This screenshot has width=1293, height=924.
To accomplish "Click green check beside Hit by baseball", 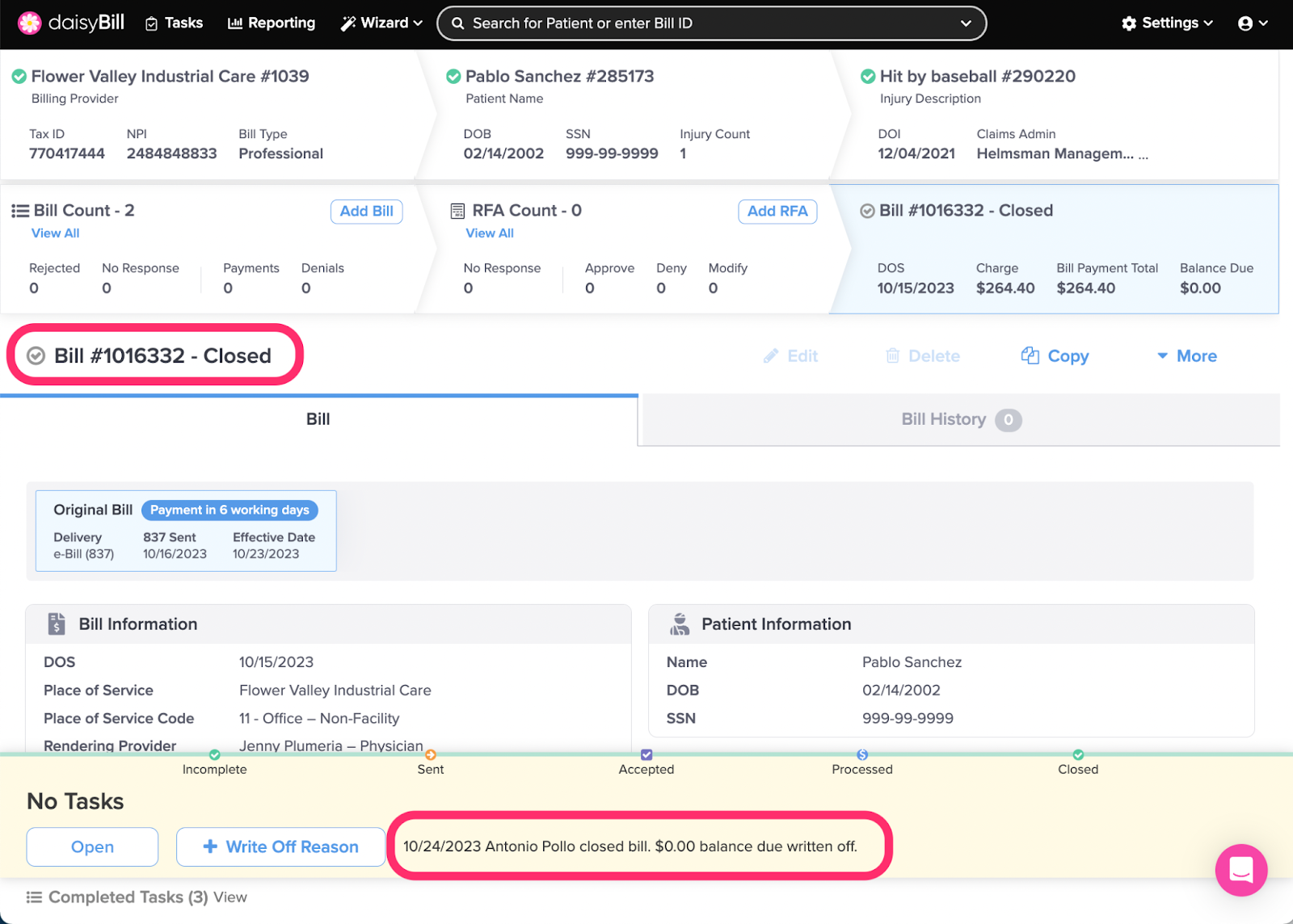I will 868,77.
